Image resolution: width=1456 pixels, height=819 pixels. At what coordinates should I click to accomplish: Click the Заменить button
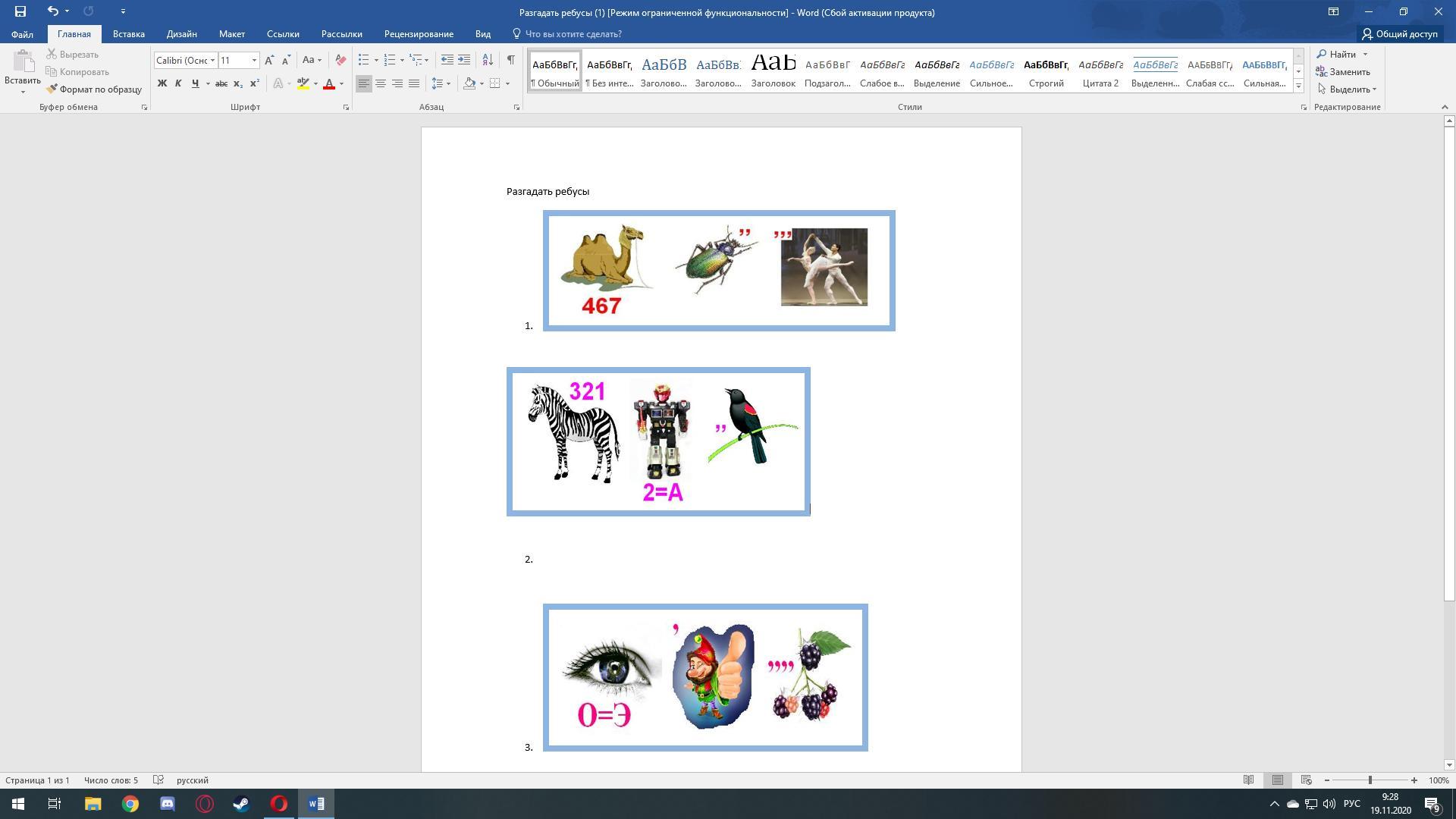tap(1343, 72)
